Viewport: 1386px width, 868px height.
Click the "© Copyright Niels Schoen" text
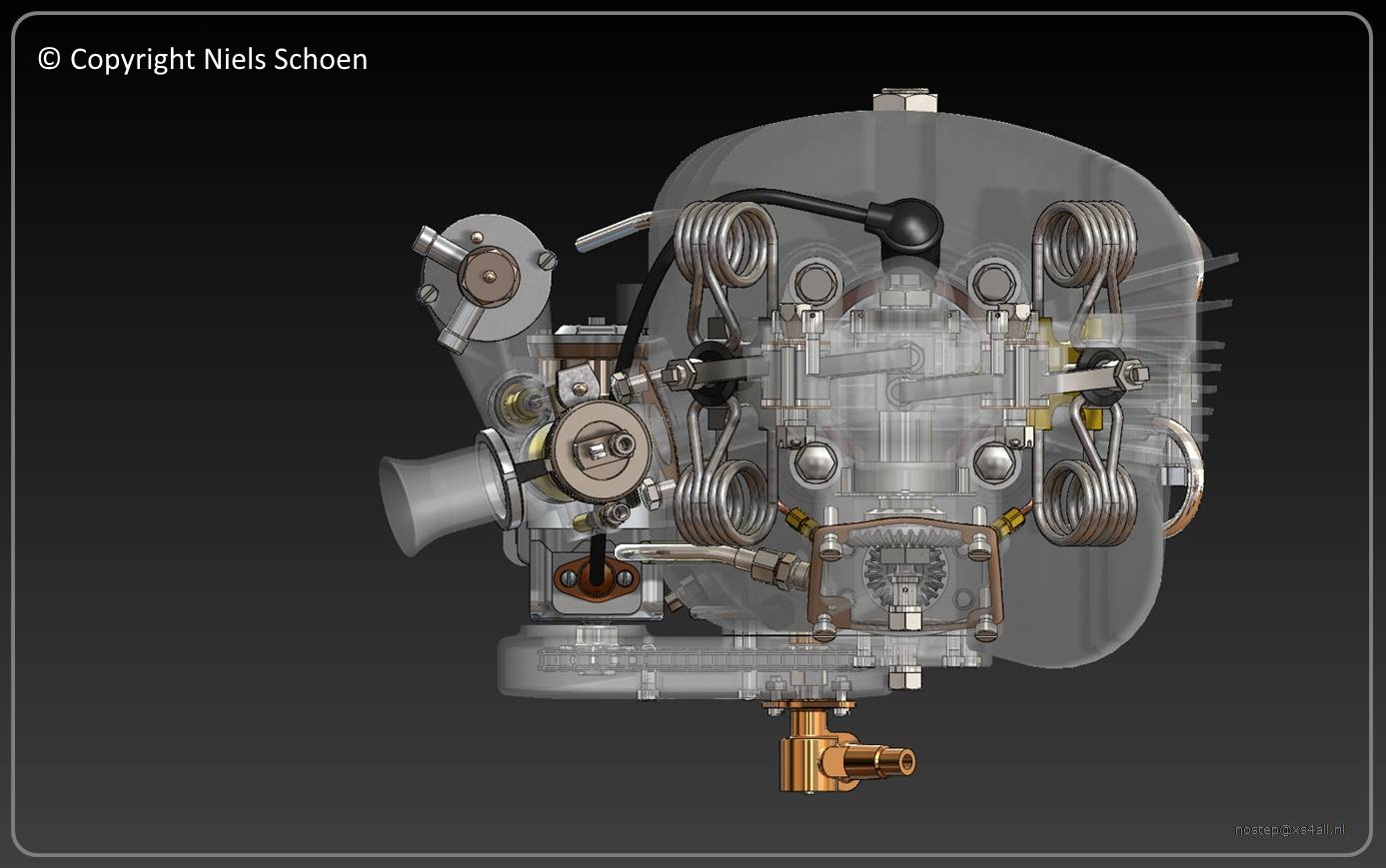(203, 60)
